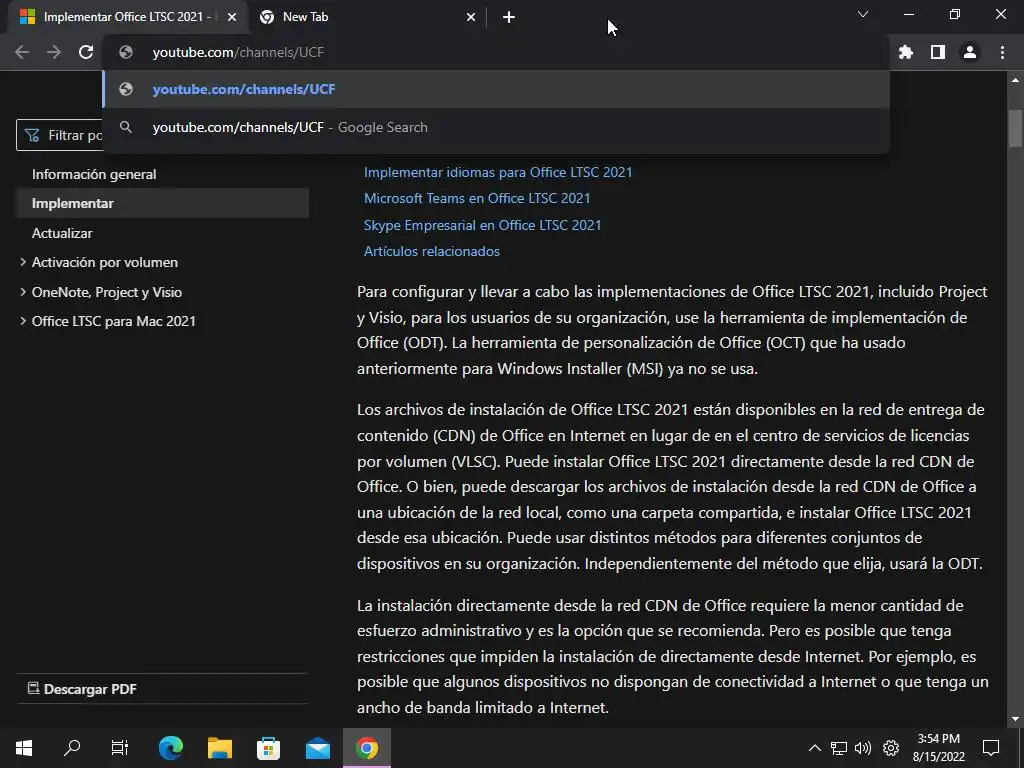Image resolution: width=1024 pixels, height=768 pixels.
Task: Open the tab search chevron
Action: [x=863, y=14]
